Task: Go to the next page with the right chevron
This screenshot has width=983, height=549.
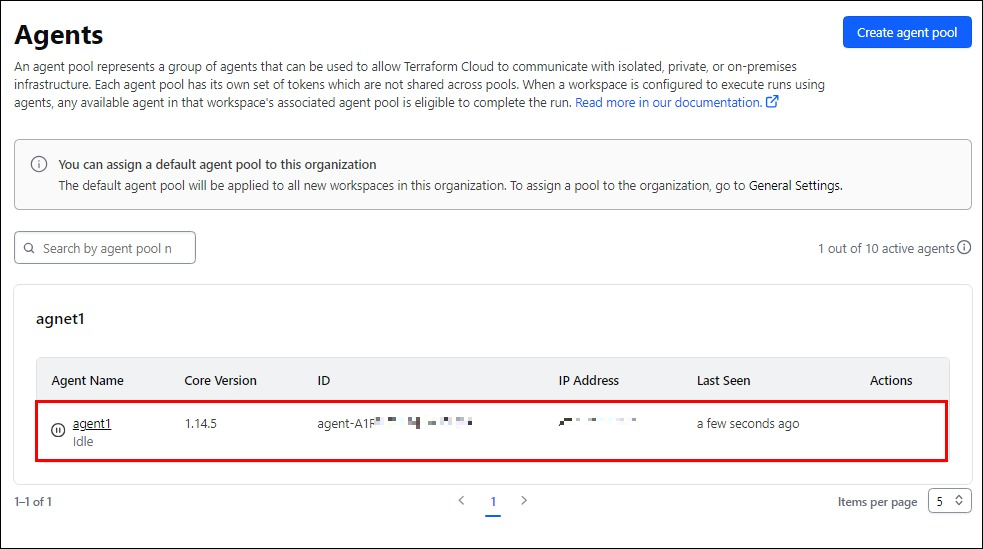Action: (x=524, y=500)
